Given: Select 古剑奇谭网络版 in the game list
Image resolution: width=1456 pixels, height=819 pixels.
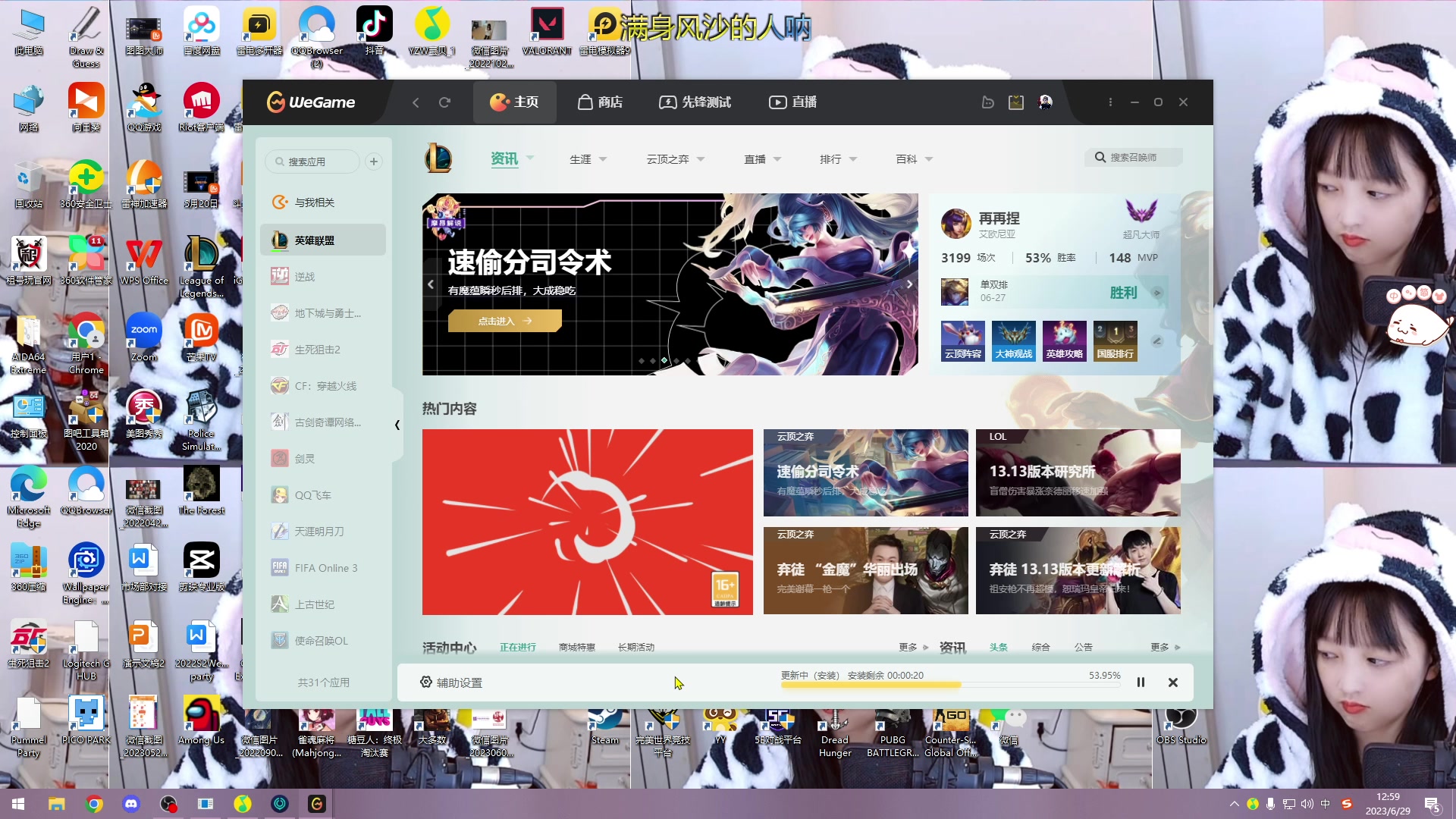Looking at the screenshot, I should click(x=323, y=422).
